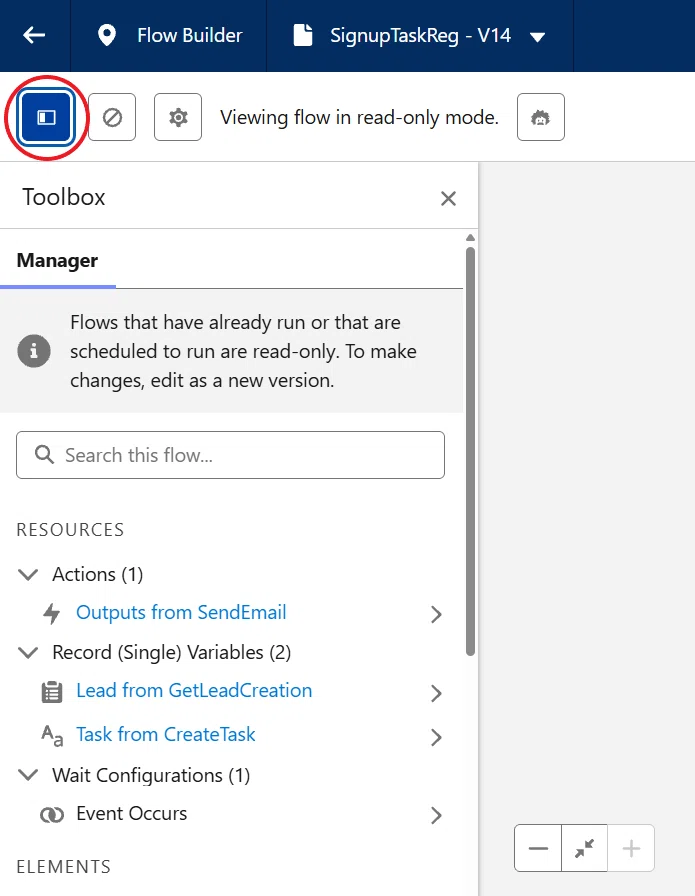Expand details chevron for Lead from GetLeadCreation
The width and height of the screenshot is (695, 896).
point(437,693)
